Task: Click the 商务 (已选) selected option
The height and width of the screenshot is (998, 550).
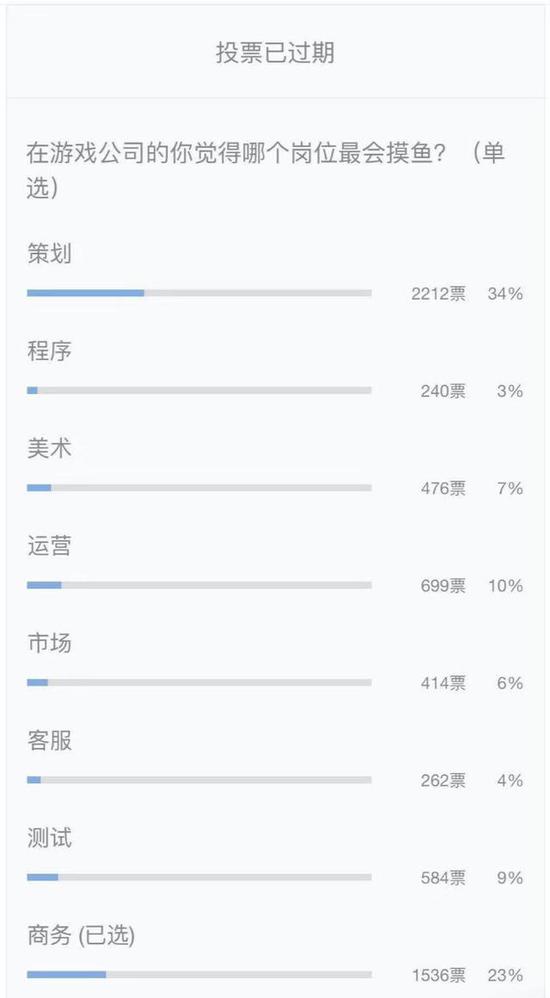Action: [x=81, y=936]
